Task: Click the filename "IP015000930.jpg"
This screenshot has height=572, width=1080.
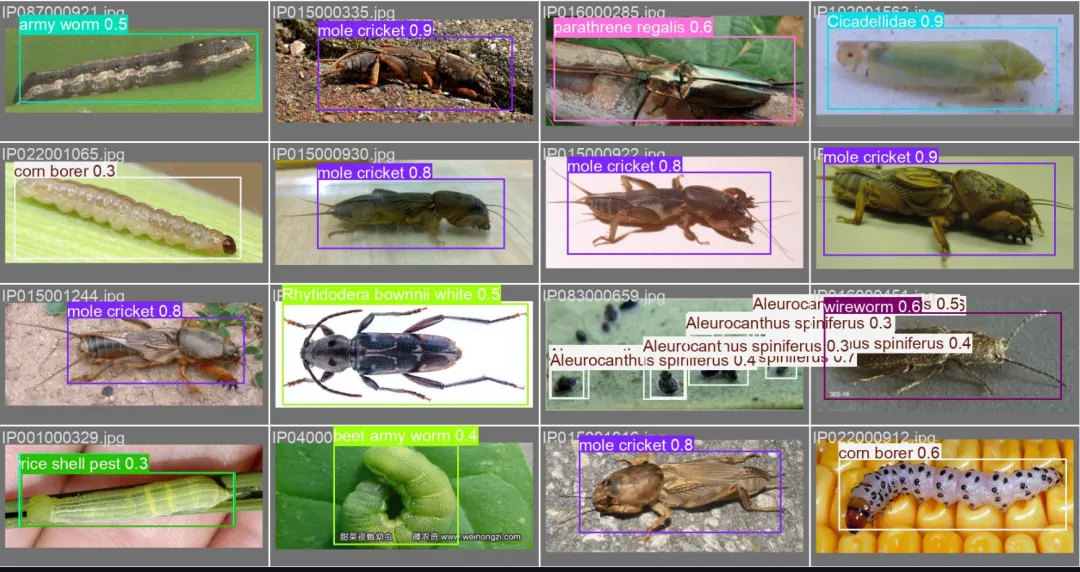Action: 333,154
